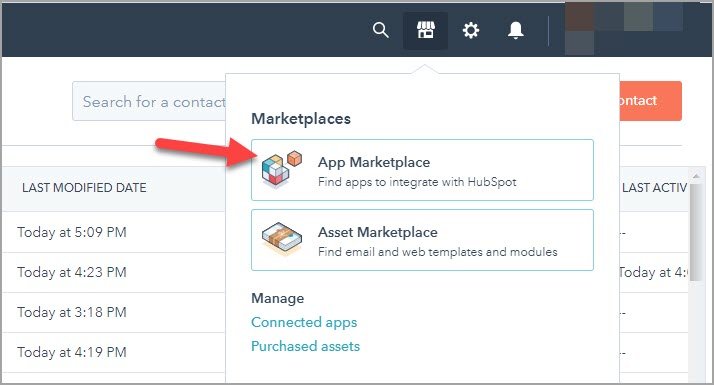Image resolution: width=714 pixels, height=385 pixels.
Task: Open the Connected apps link
Action: 304,323
